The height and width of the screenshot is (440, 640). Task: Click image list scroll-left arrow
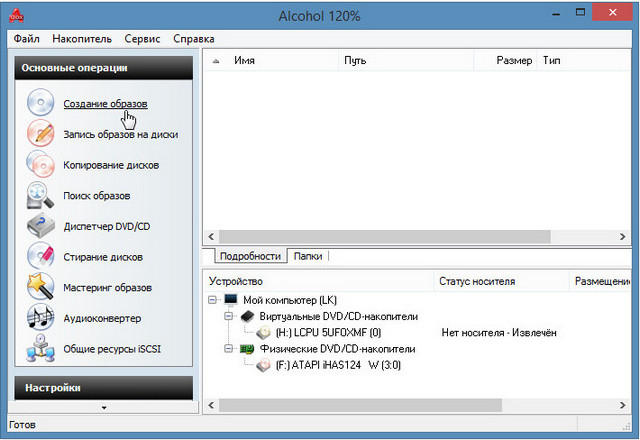coord(211,236)
